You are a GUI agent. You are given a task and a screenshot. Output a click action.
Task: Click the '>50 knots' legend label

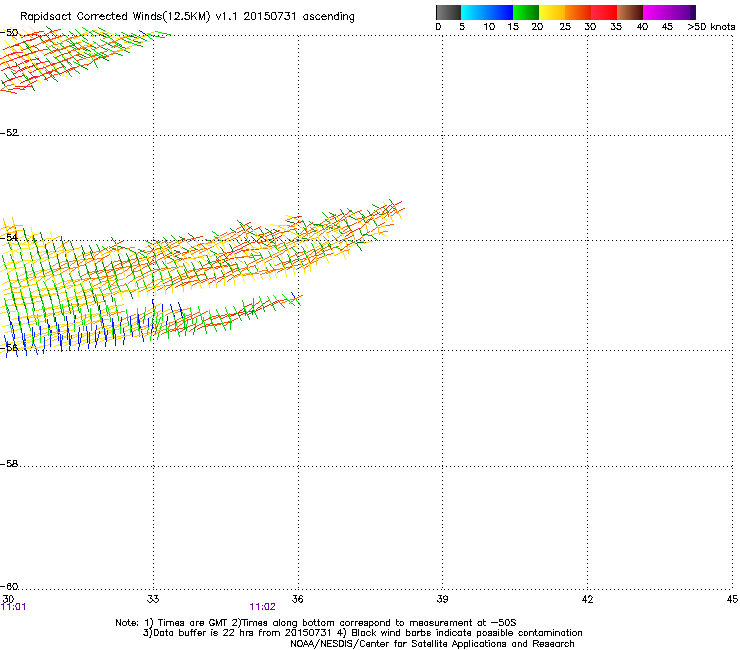coord(711,27)
